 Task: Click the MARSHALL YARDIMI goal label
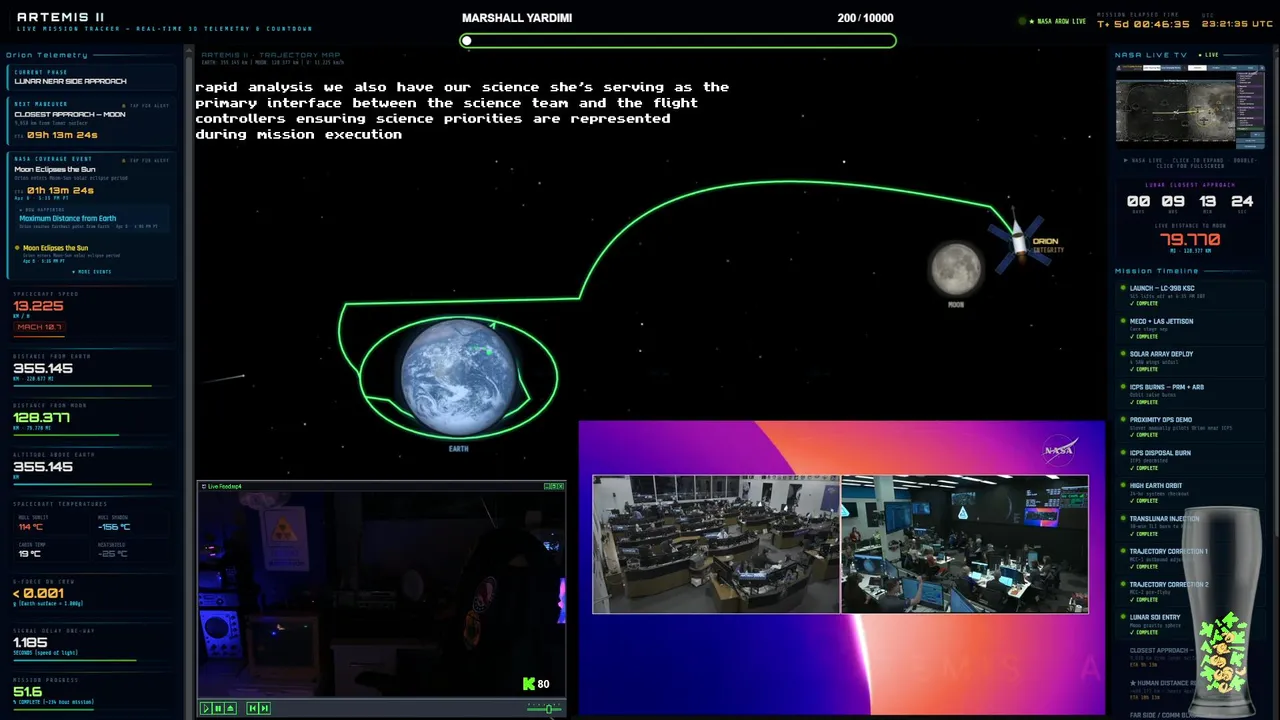(x=517, y=18)
